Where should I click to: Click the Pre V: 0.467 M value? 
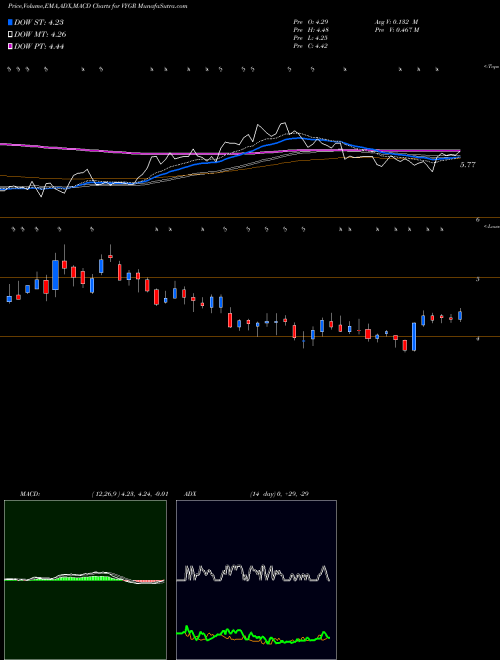point(397,30)
